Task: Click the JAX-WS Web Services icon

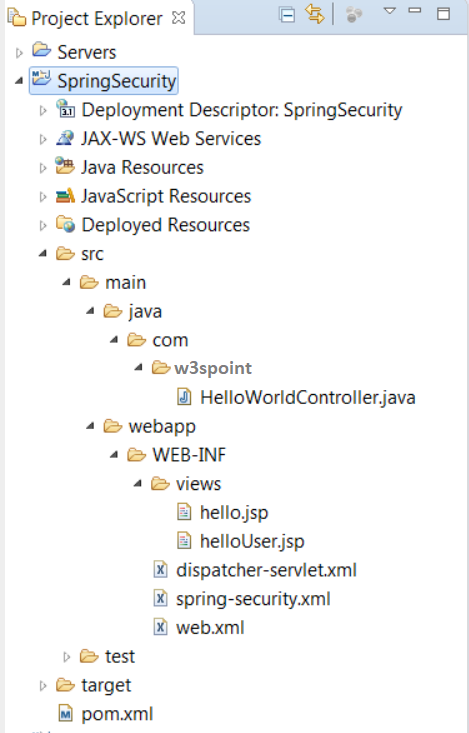Action: (65, 138)
